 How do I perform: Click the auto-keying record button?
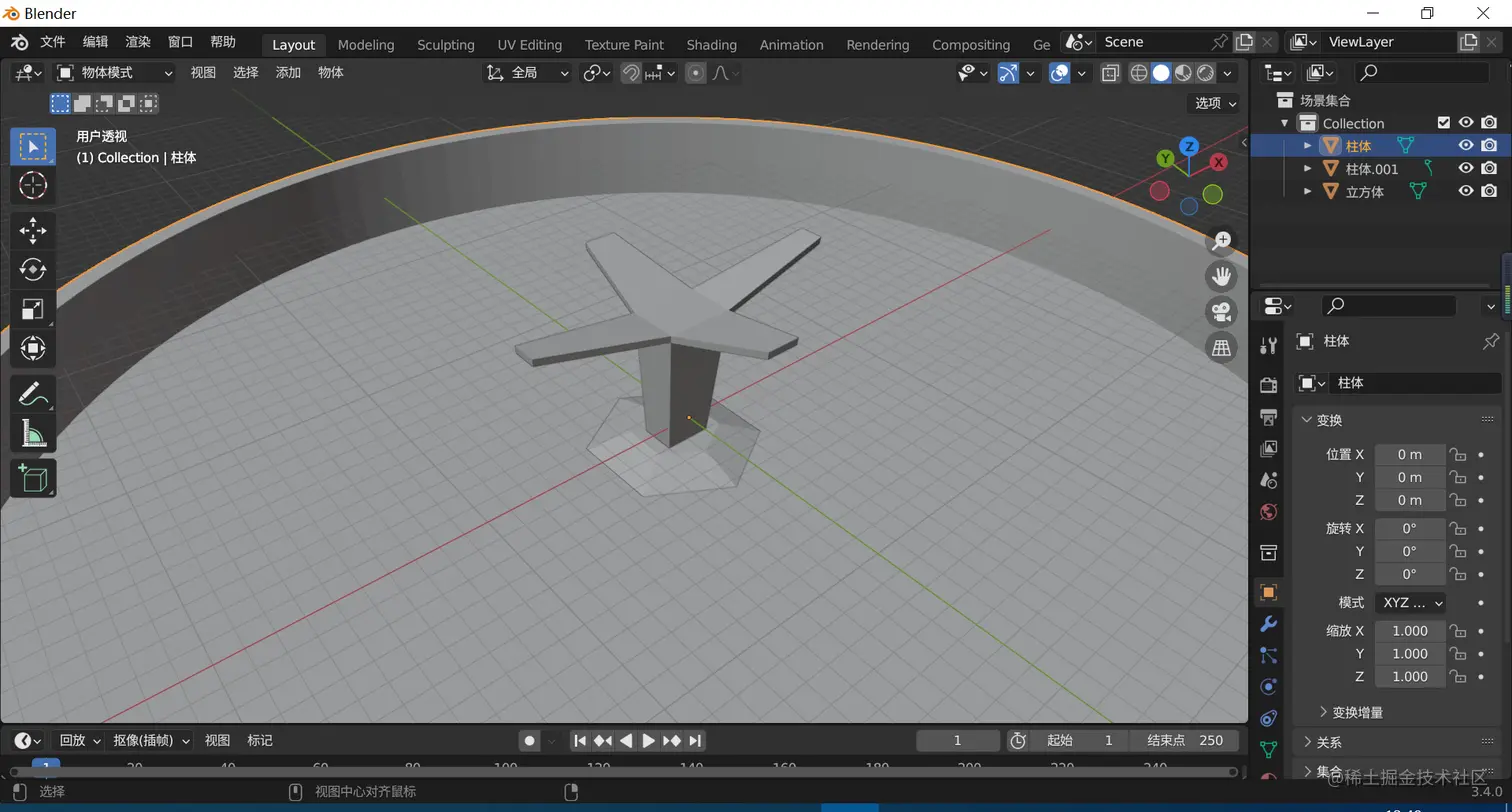point(529,741)
